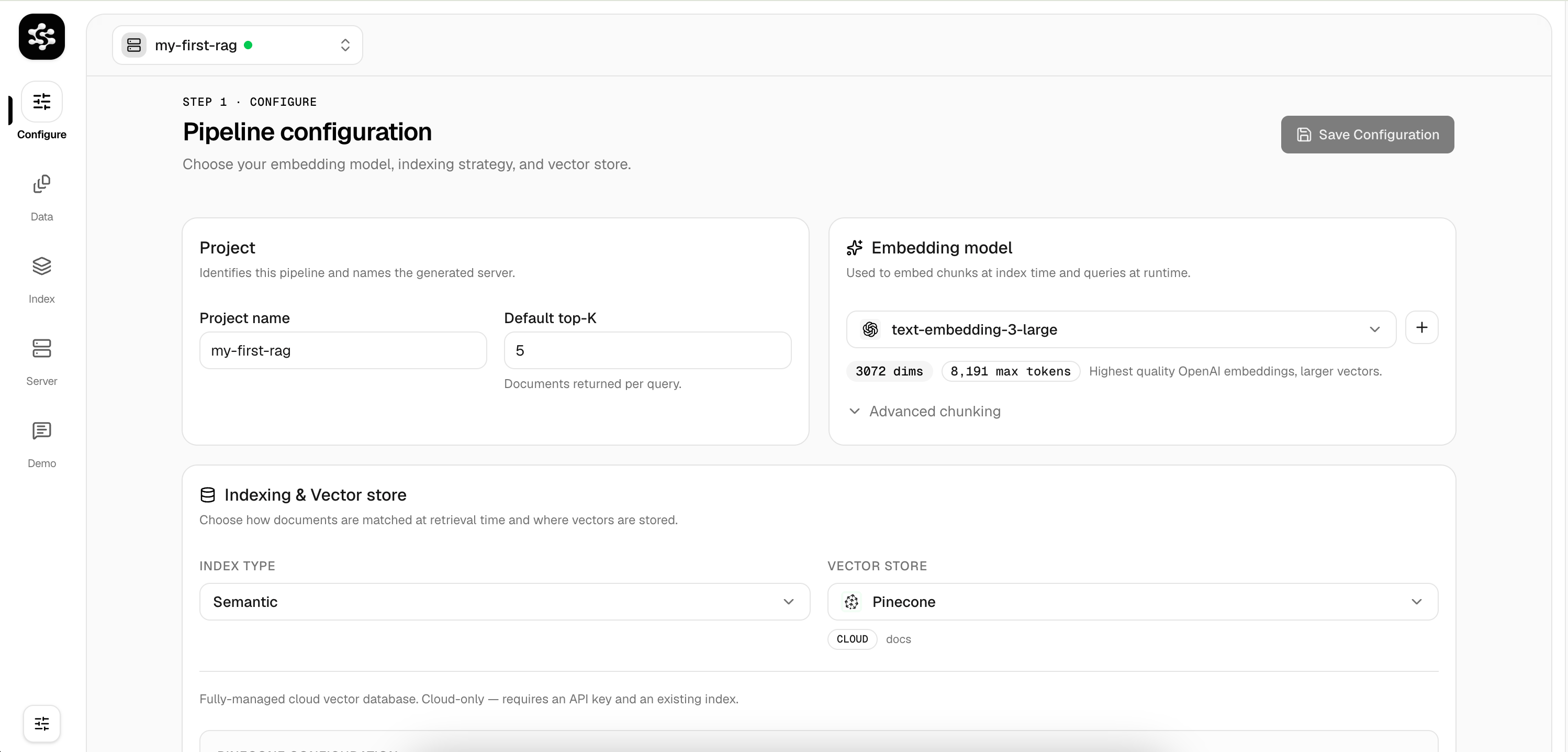The image size is (1568, 752).
Task: Navigate to the Server section
Action: coord(41,362)
